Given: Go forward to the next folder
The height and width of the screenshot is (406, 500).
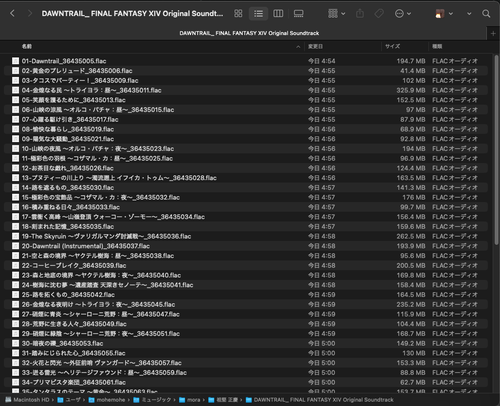Looking at the screenshot, I should [30, 13].
